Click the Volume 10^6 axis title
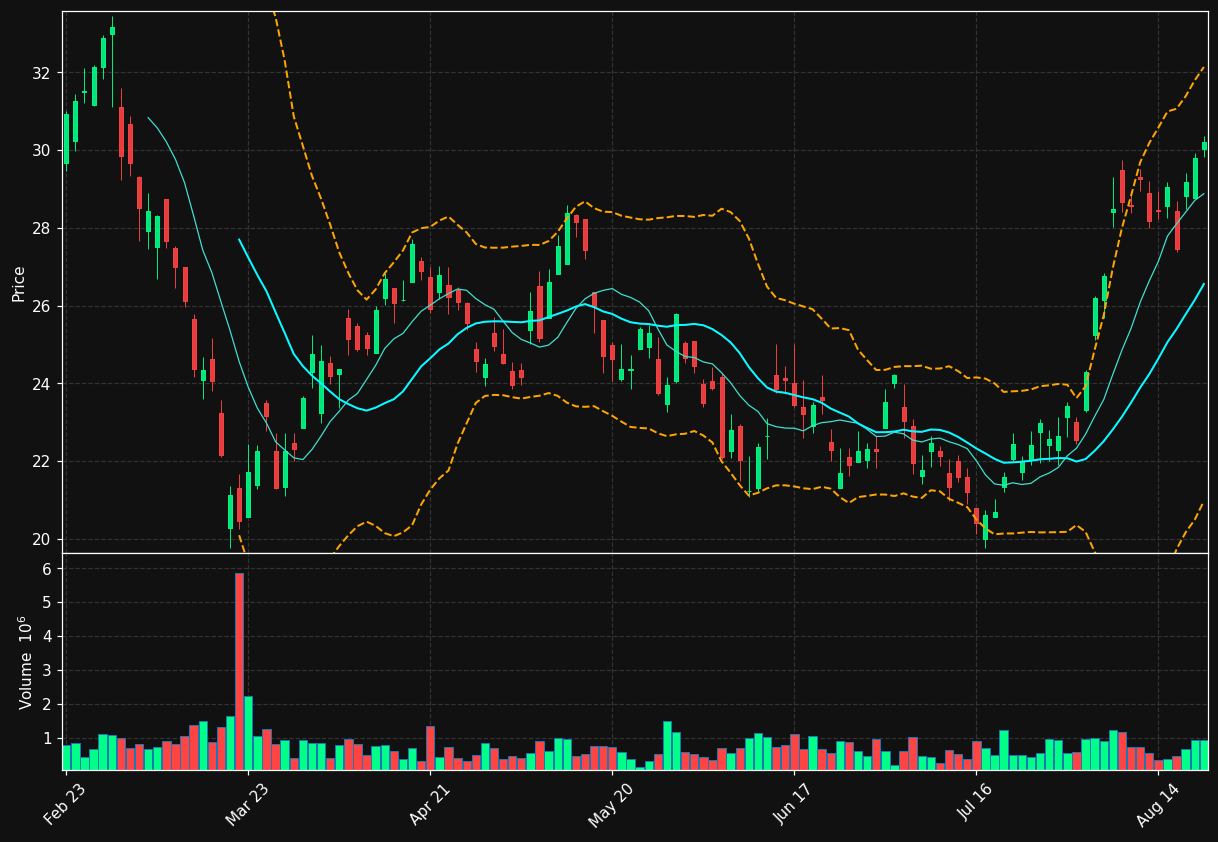The width and height of the screenshot is (1218, 842). [x=24, y=662]
